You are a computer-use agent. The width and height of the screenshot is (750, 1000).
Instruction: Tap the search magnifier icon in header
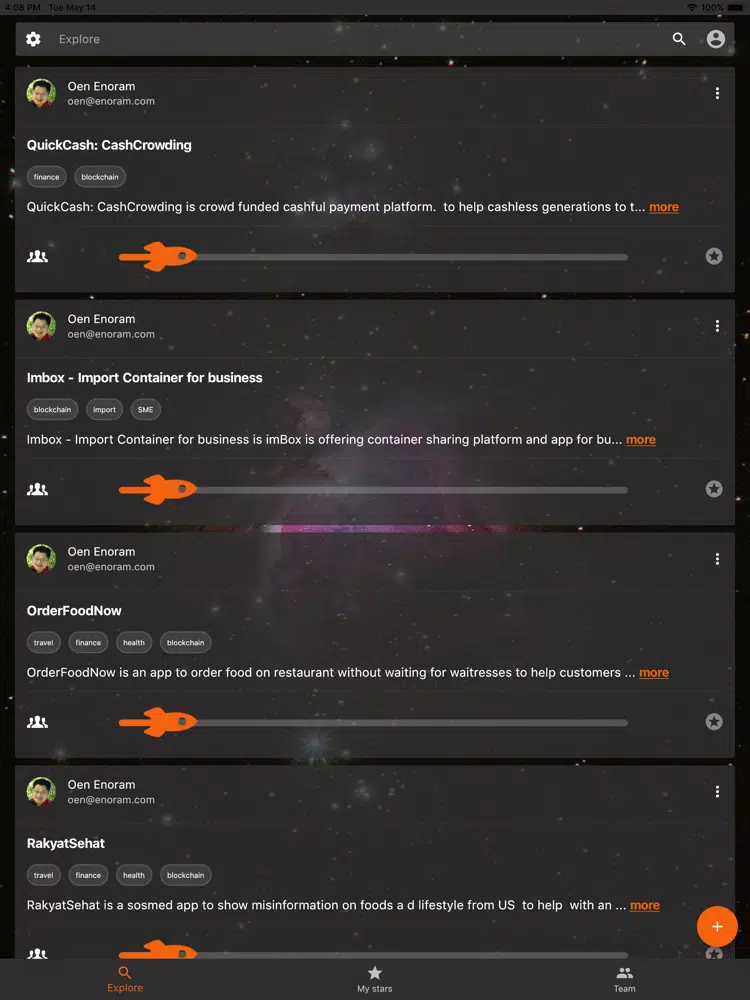click(679, 39)
